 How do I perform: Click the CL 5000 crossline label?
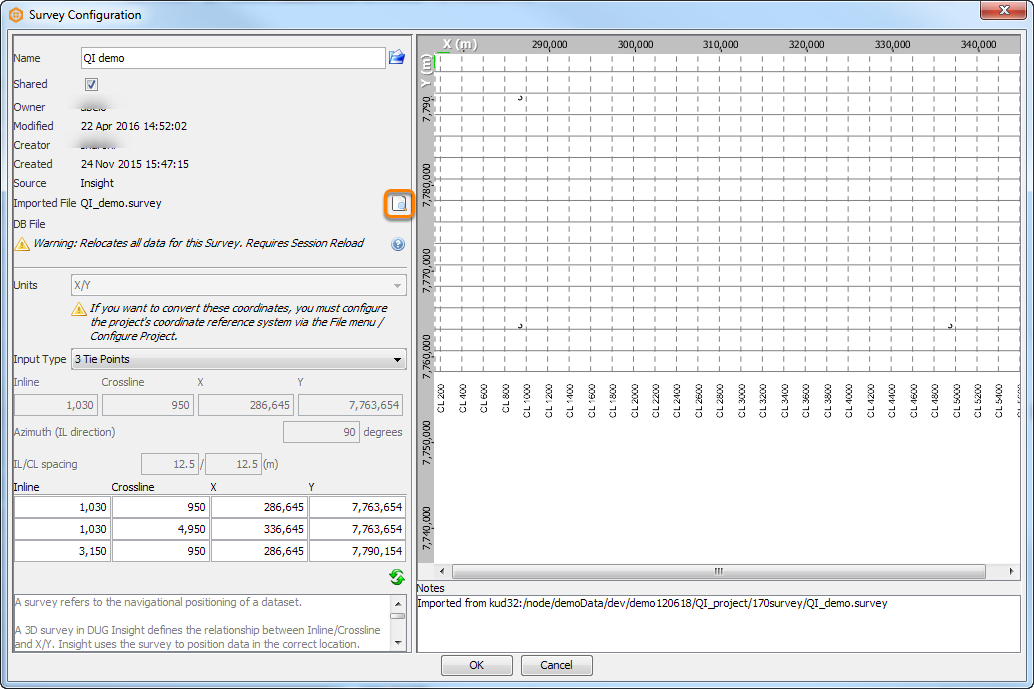(x=957, y=400)
